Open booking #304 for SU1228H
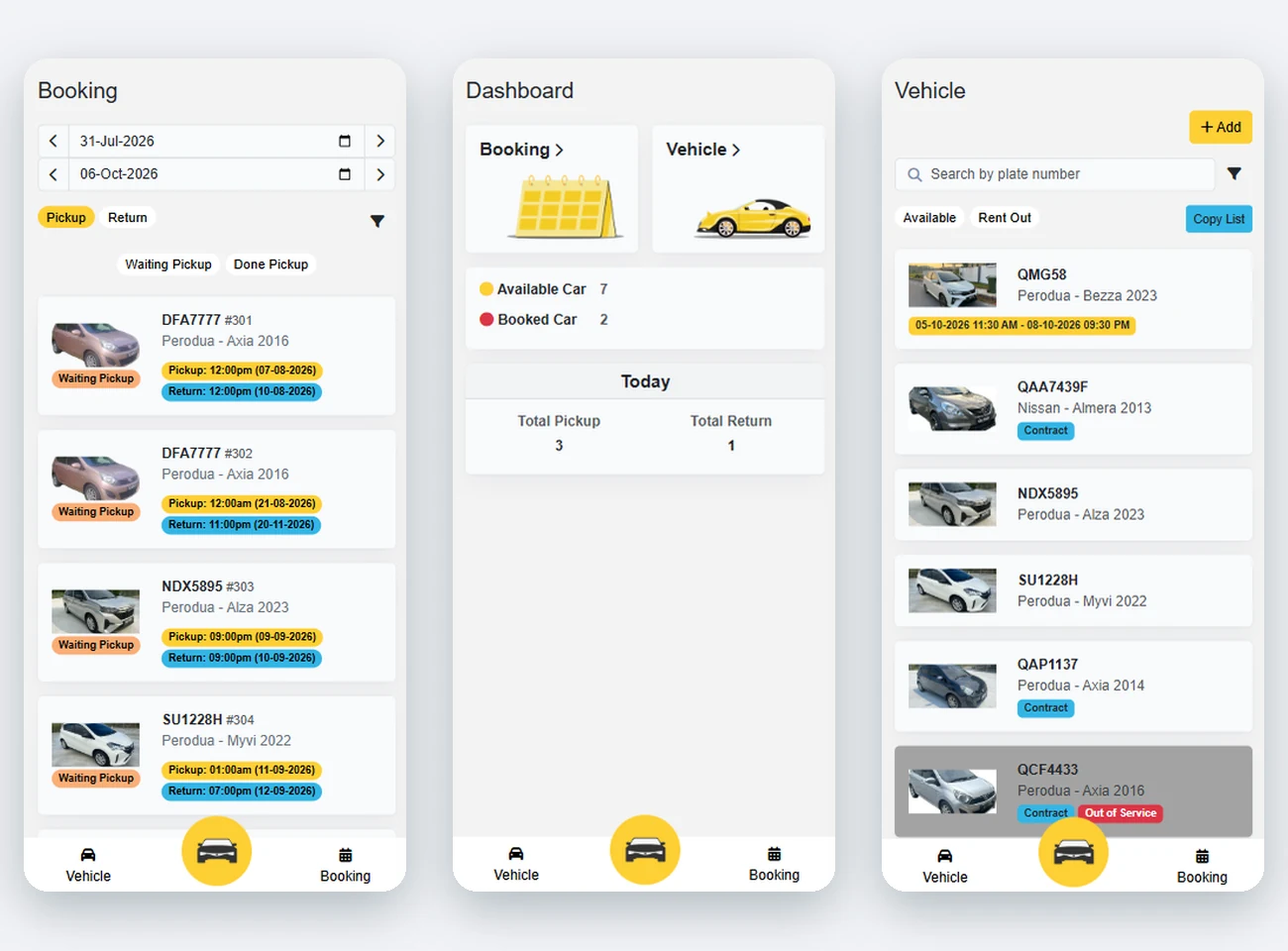 pyautogui.click(x=217, y=756)
